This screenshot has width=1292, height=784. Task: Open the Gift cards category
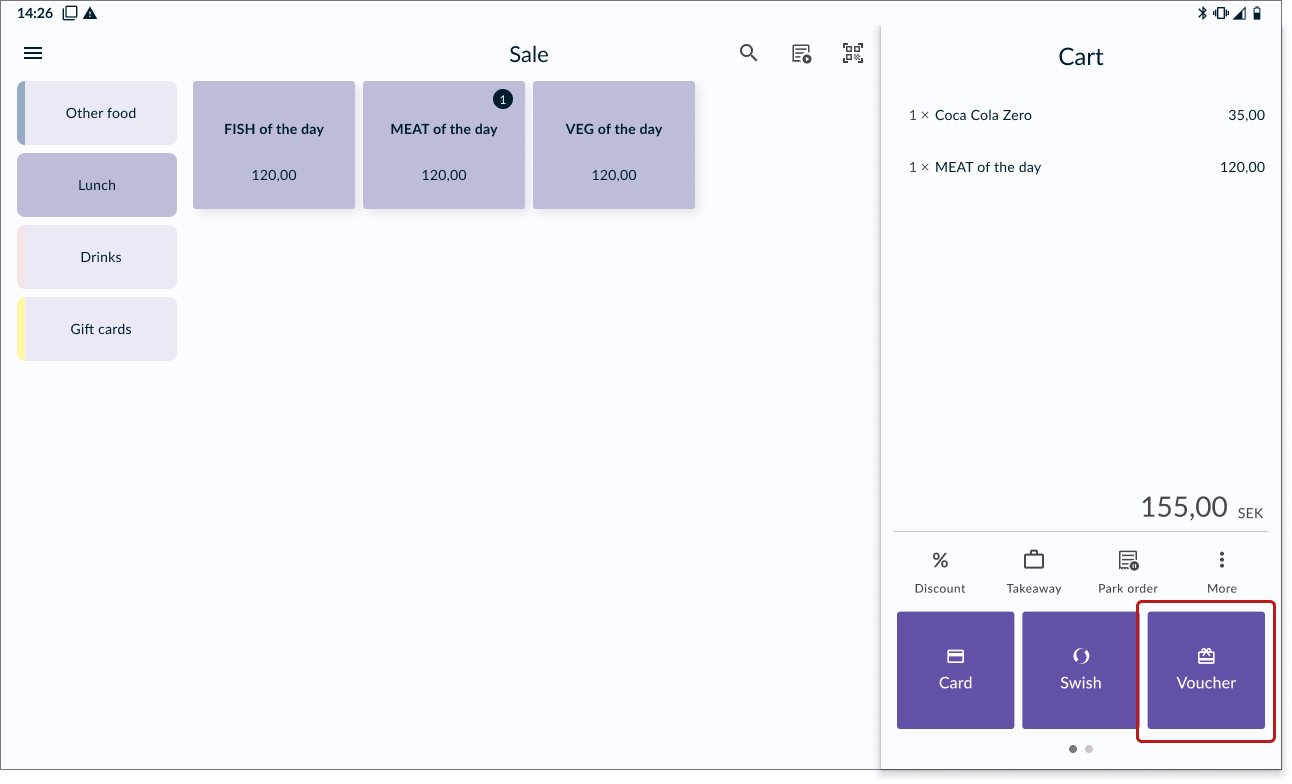98,329
